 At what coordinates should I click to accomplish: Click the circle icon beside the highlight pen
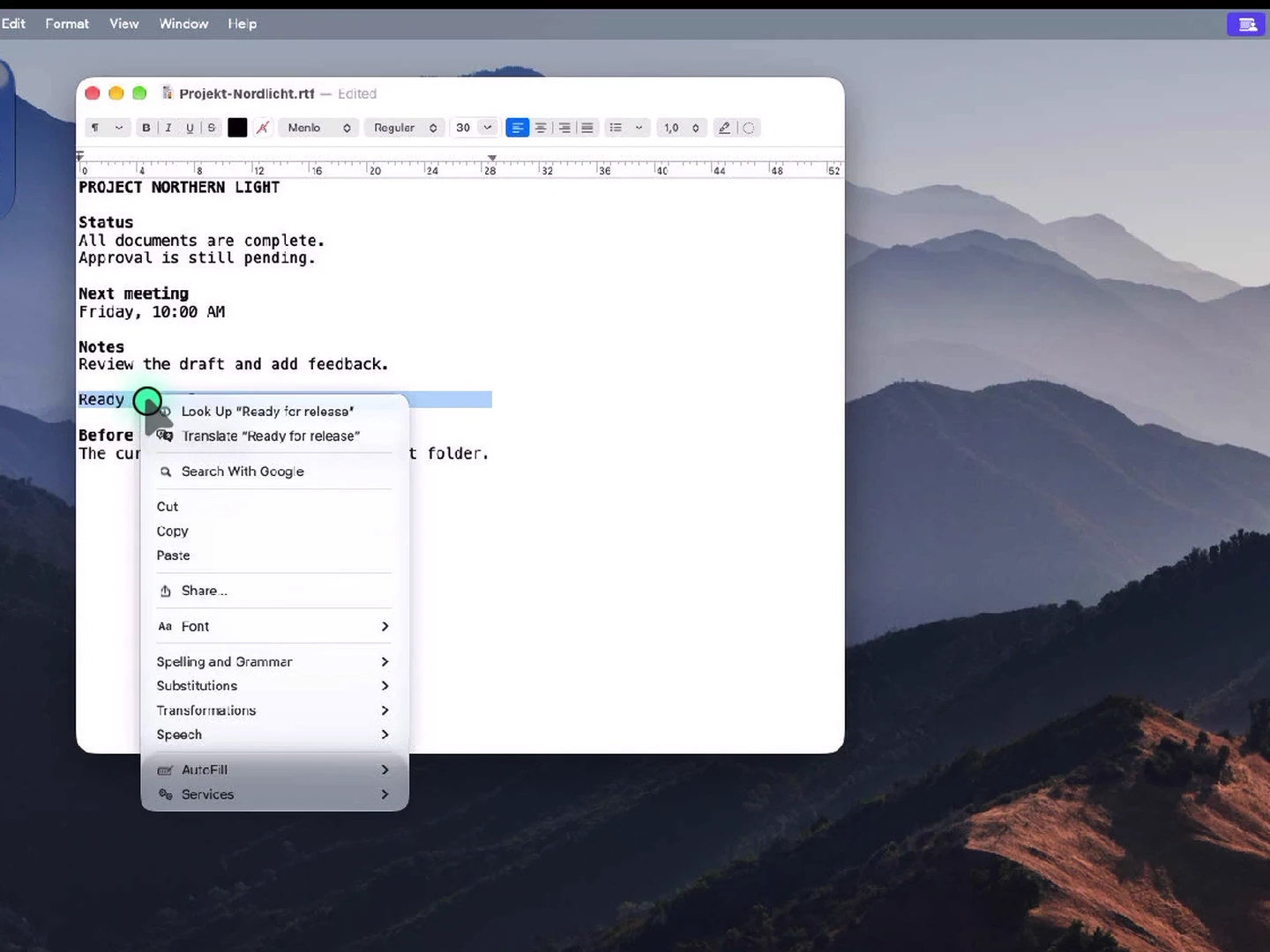[x=749, y=128]
